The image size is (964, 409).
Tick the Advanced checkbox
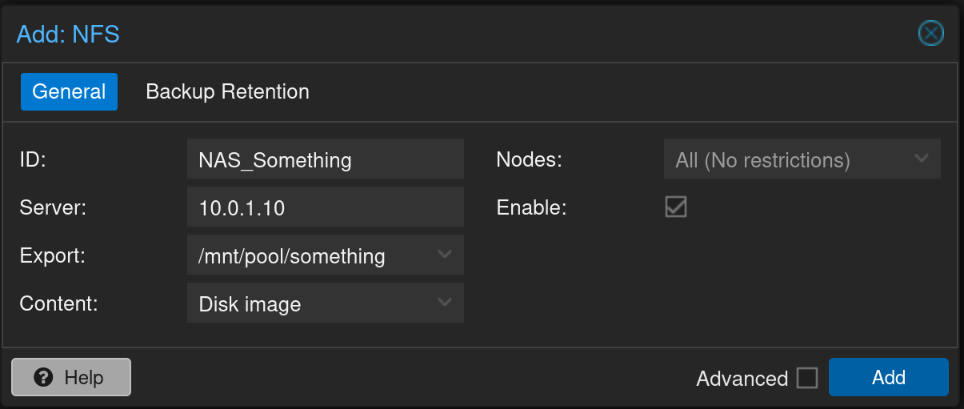point(807,378)
